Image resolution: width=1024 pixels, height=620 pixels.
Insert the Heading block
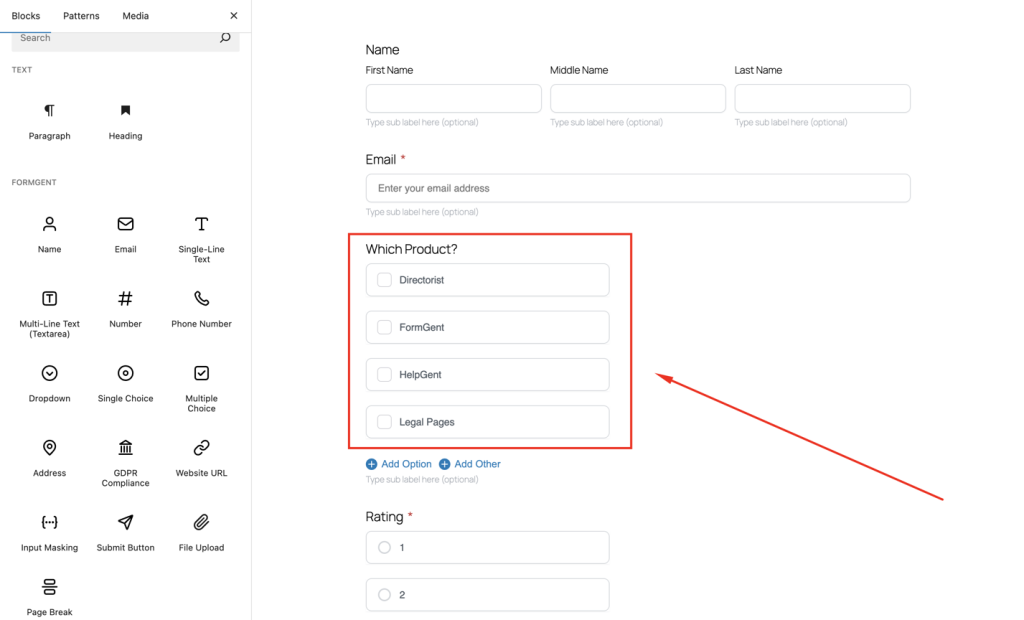coord(125,122)
